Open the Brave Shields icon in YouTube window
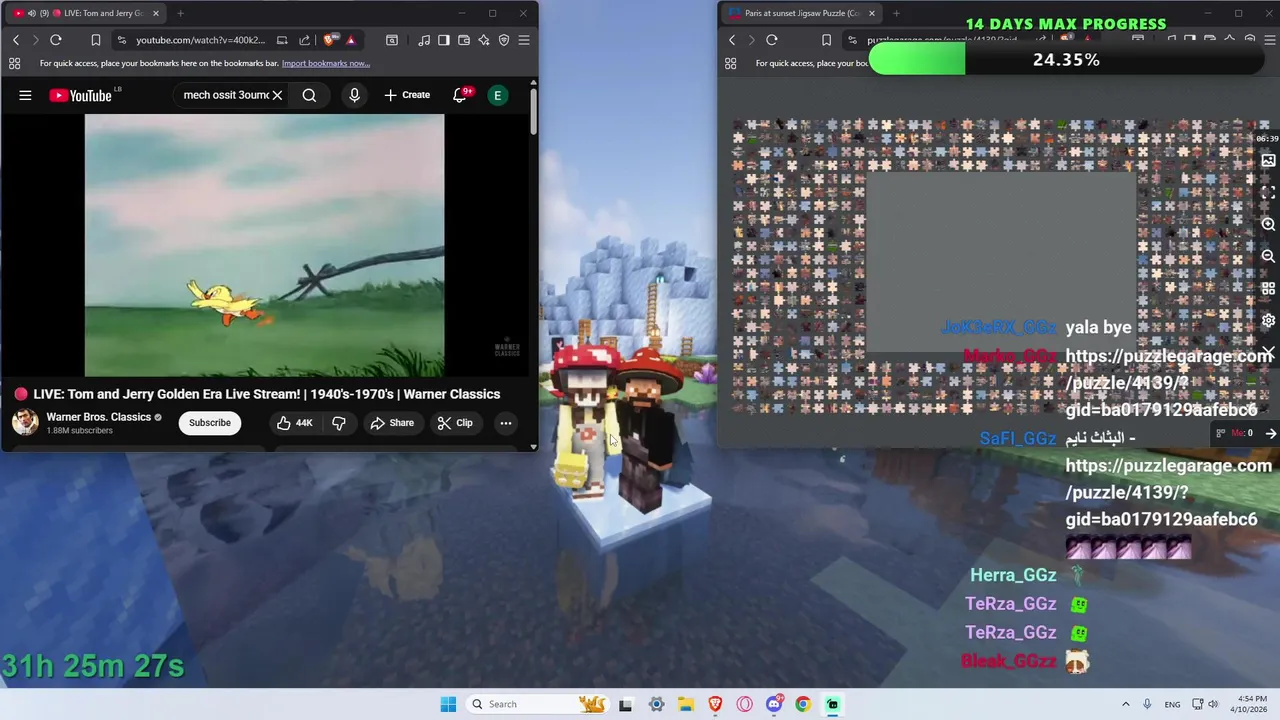This screenshot has height=720, width=1280. (329, 40)
